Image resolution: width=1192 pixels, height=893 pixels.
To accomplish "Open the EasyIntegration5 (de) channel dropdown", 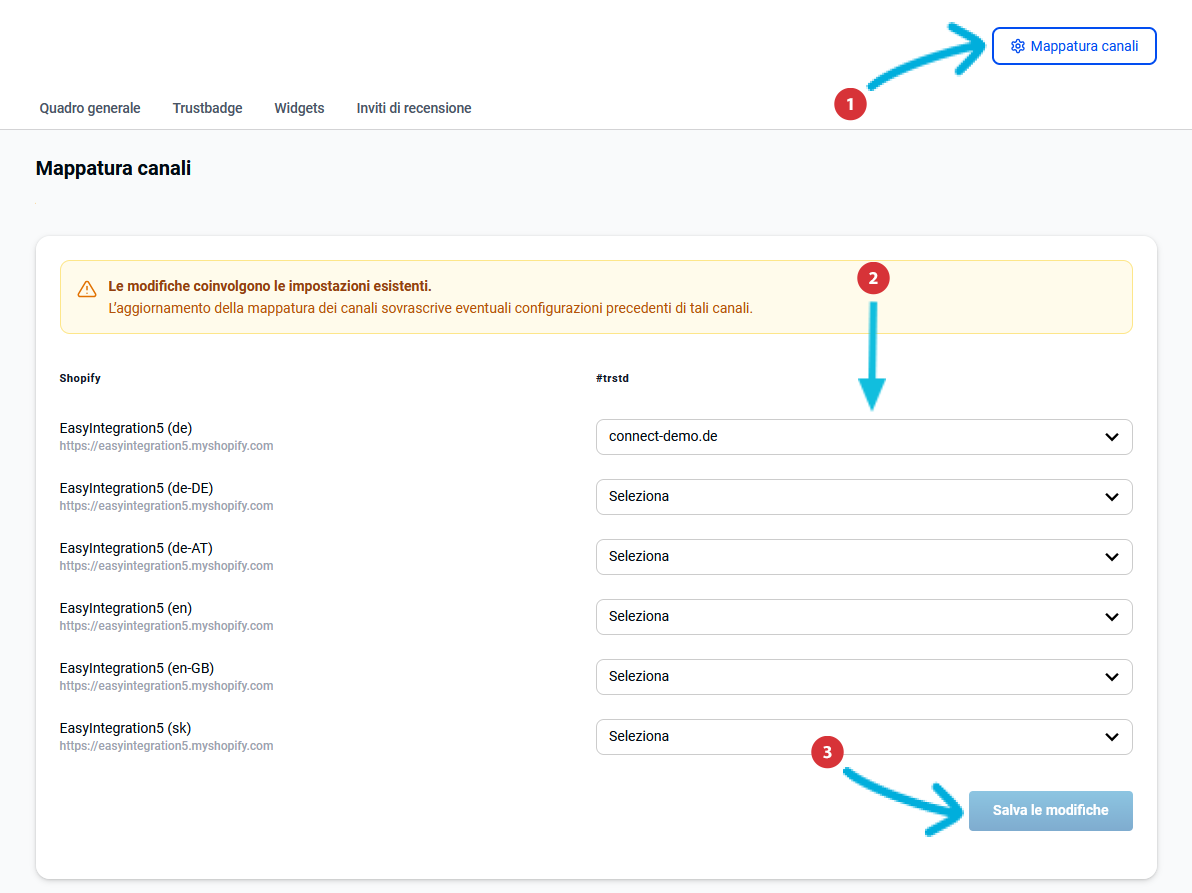I will (x=863, y=437).
